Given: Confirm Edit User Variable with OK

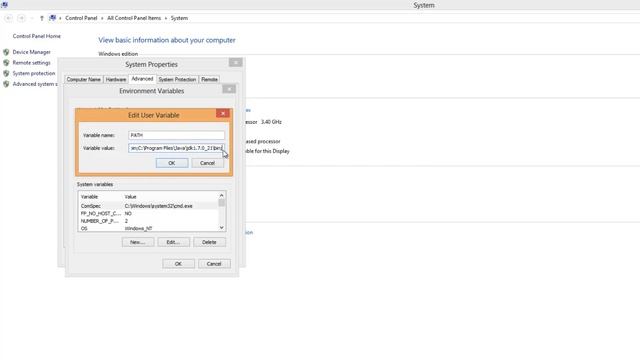Looking at the screenshot, I should click(172, 163).
